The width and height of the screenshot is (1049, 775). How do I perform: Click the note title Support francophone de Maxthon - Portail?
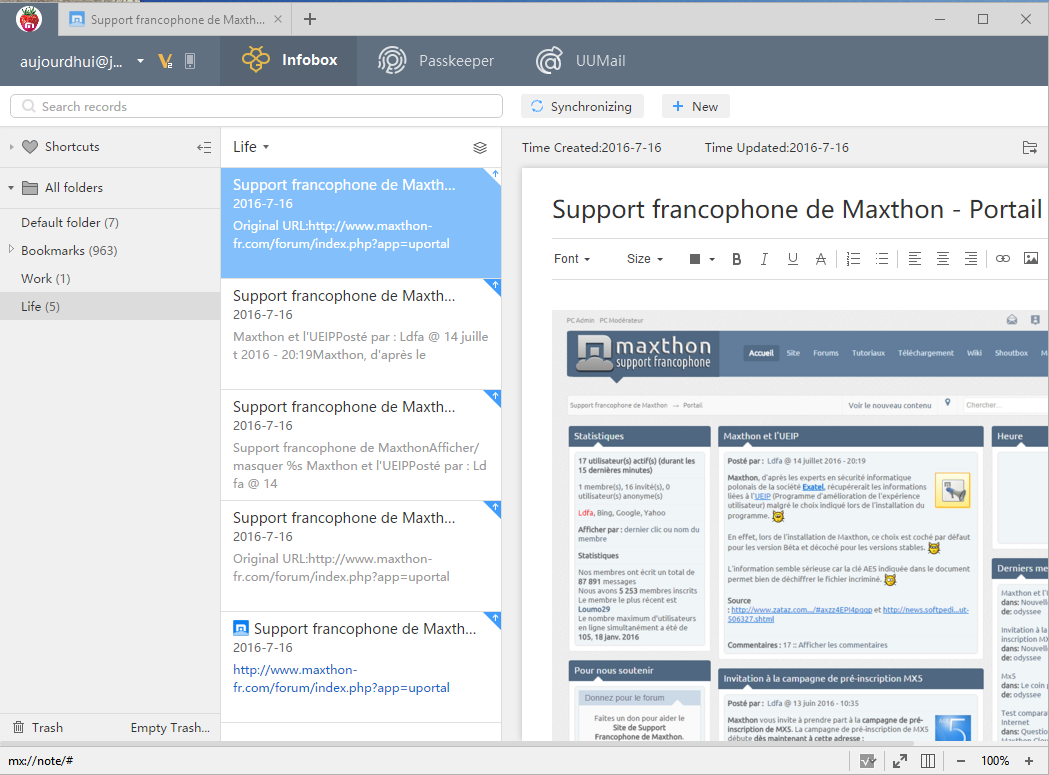797,209
